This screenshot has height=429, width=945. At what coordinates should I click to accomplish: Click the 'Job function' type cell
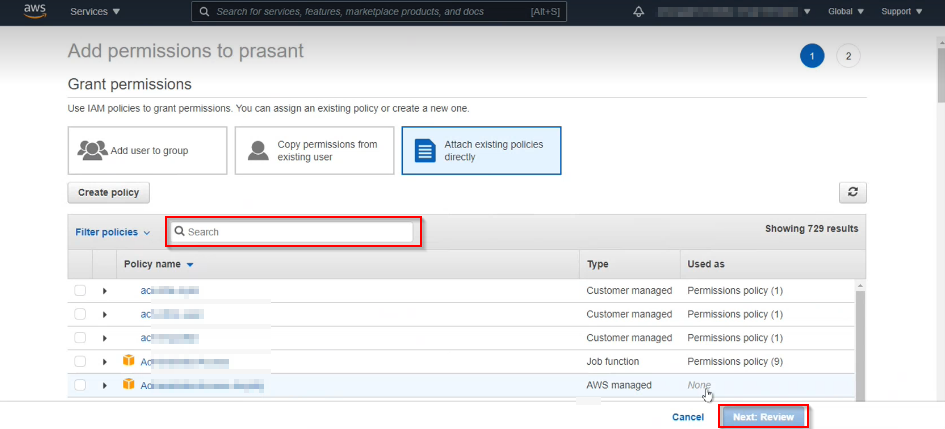tap(612, 362)
